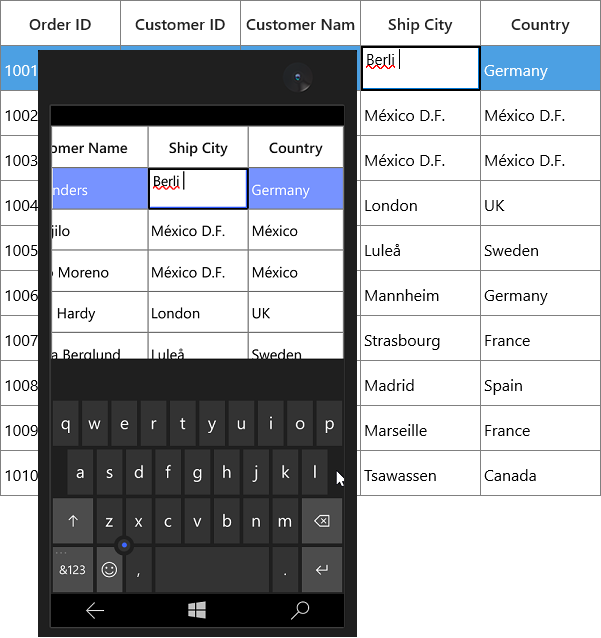Select Spain cell in background grid

[540, 383]
